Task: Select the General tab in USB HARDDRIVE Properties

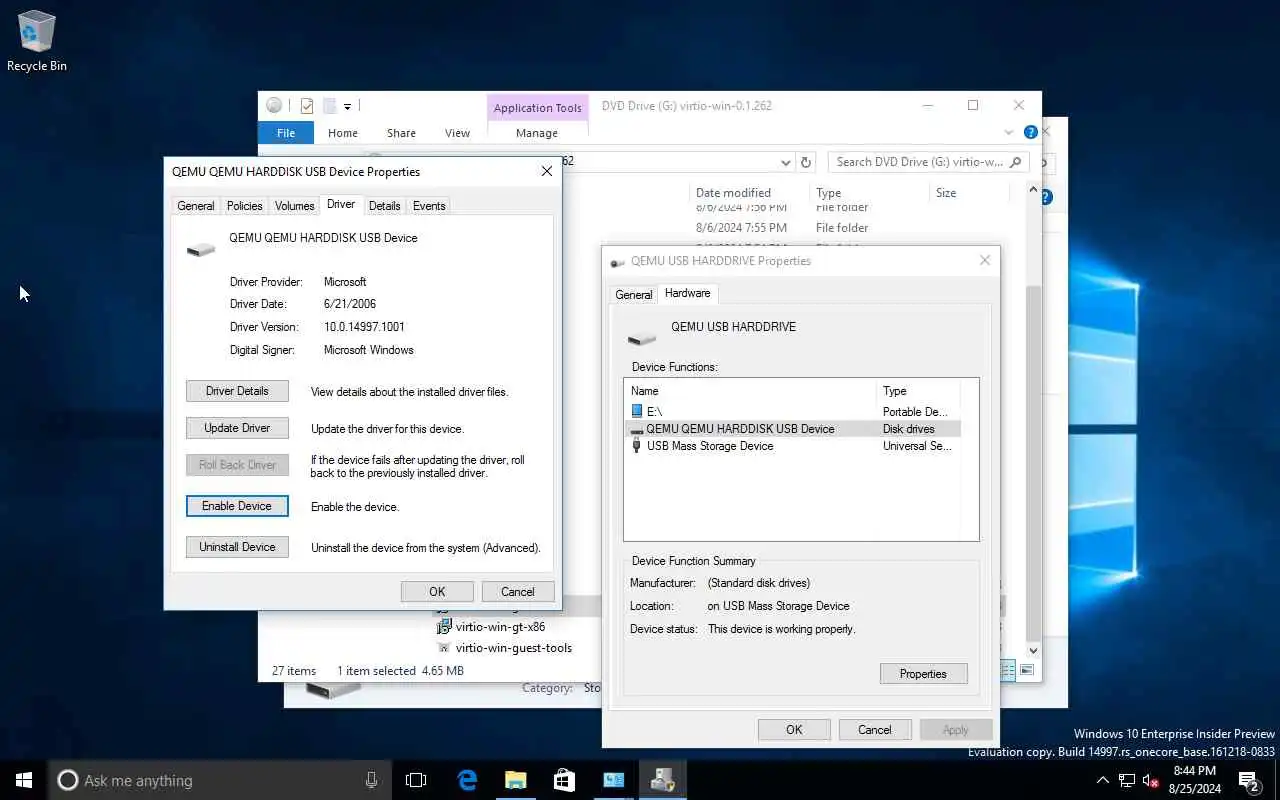Action: coord(634,295)
